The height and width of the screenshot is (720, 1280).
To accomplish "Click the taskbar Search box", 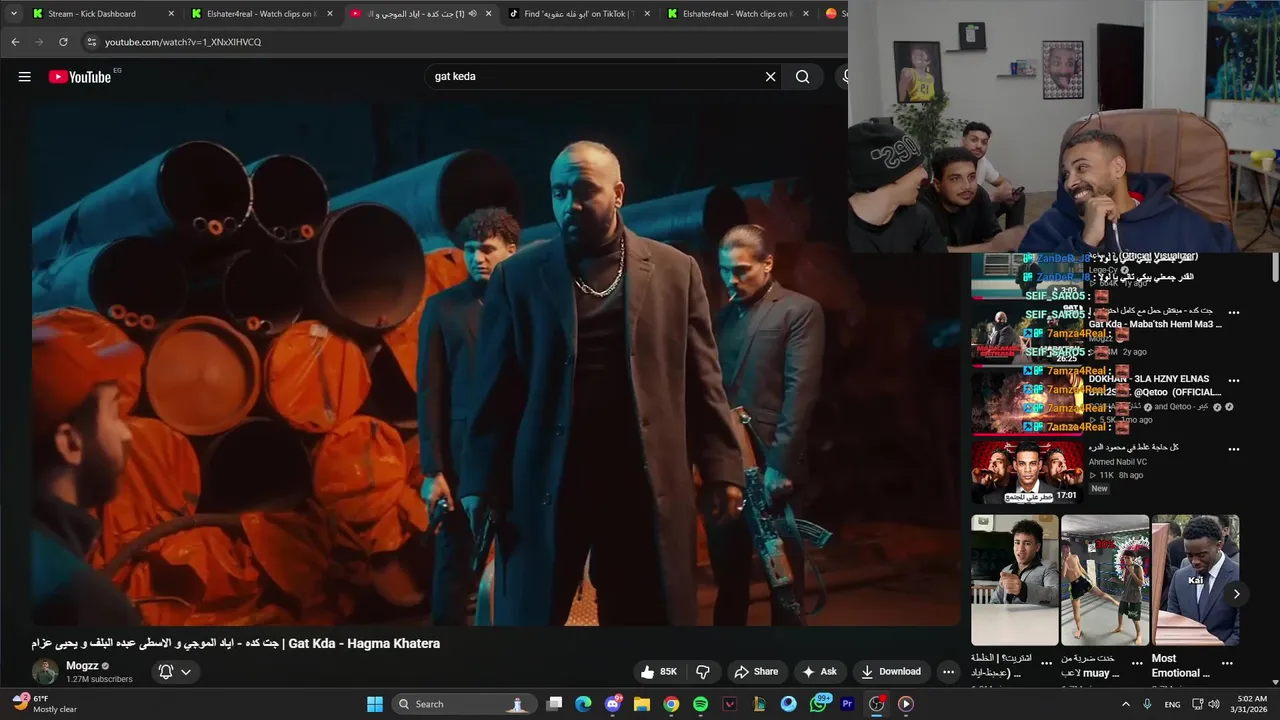I will (x=462, y=704).
